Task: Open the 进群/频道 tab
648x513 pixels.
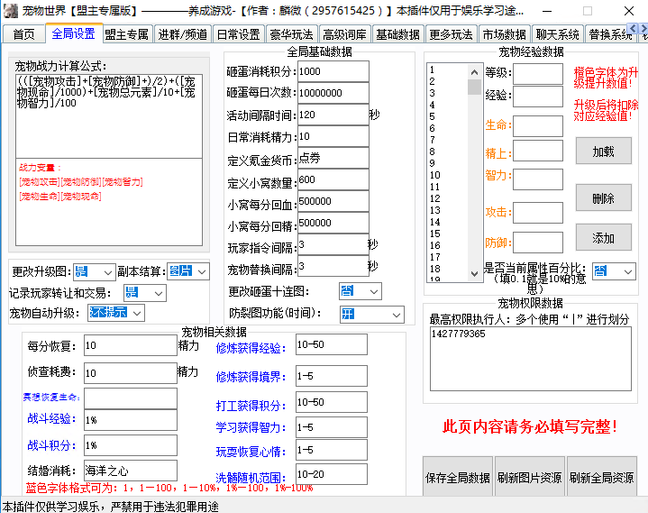Action: [x=182, y=34]
